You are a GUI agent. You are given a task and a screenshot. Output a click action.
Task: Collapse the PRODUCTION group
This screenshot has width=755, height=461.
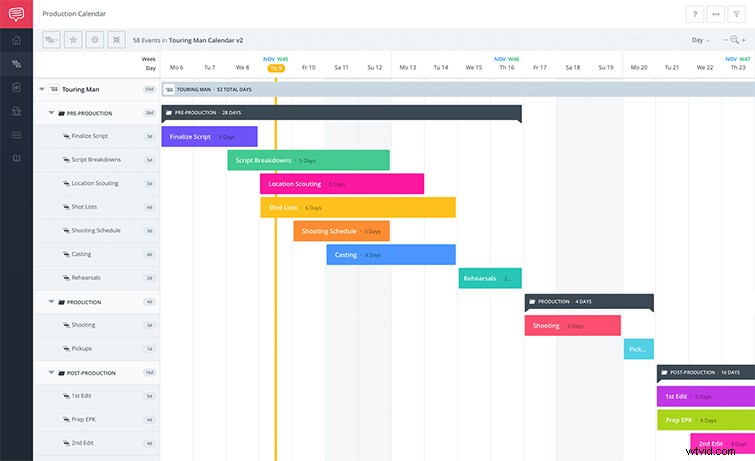pos(51,302)
